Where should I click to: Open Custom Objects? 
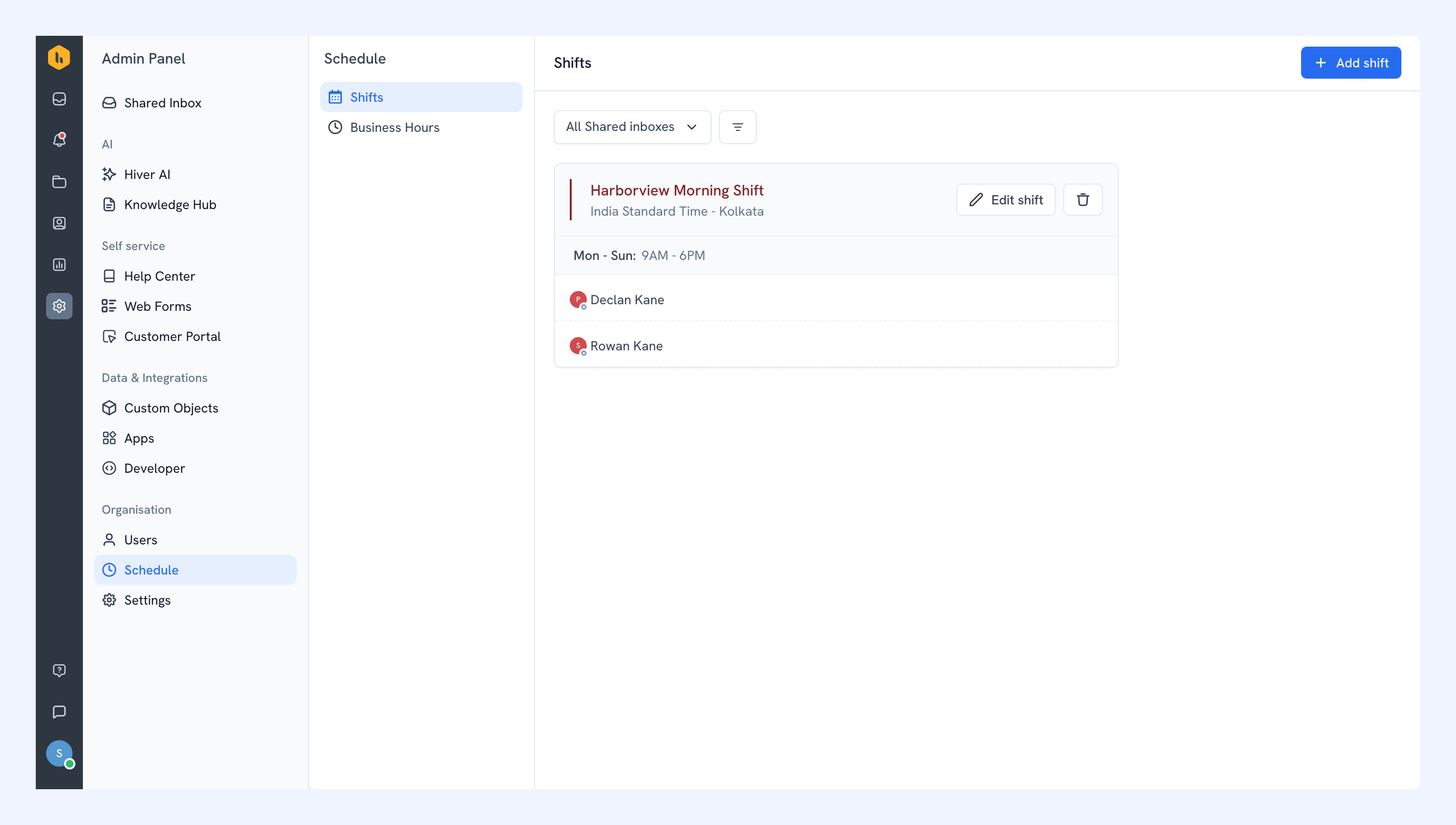click(x=195, y=408)
